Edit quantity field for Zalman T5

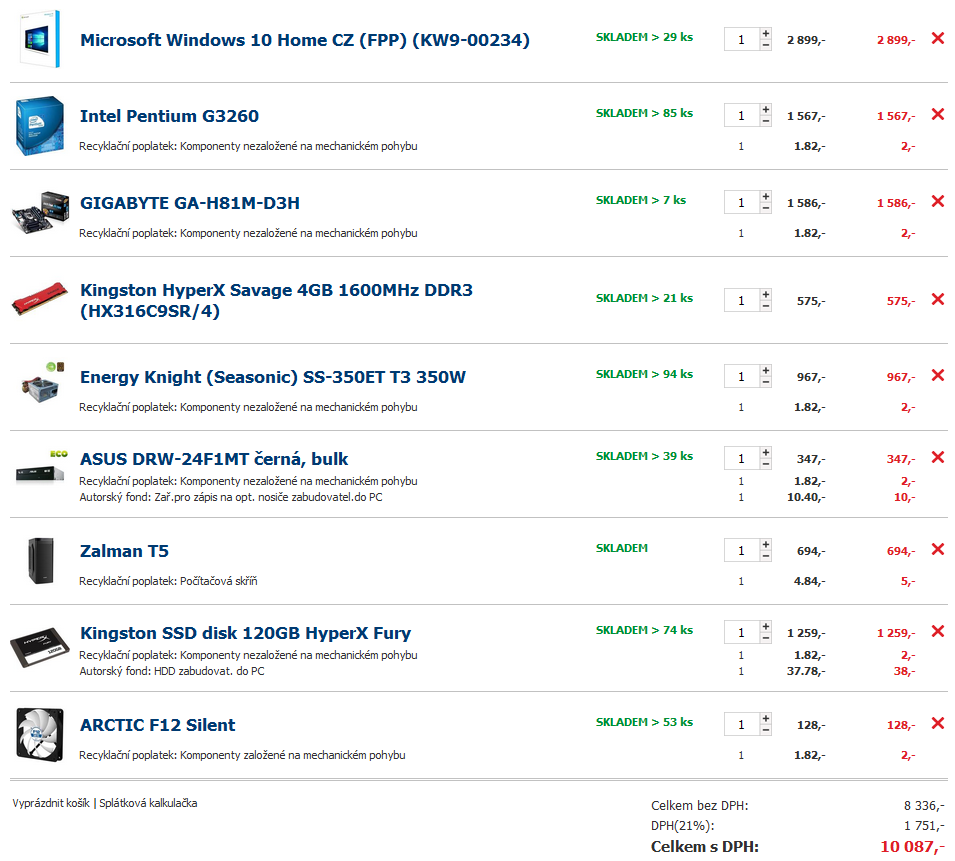741,551
